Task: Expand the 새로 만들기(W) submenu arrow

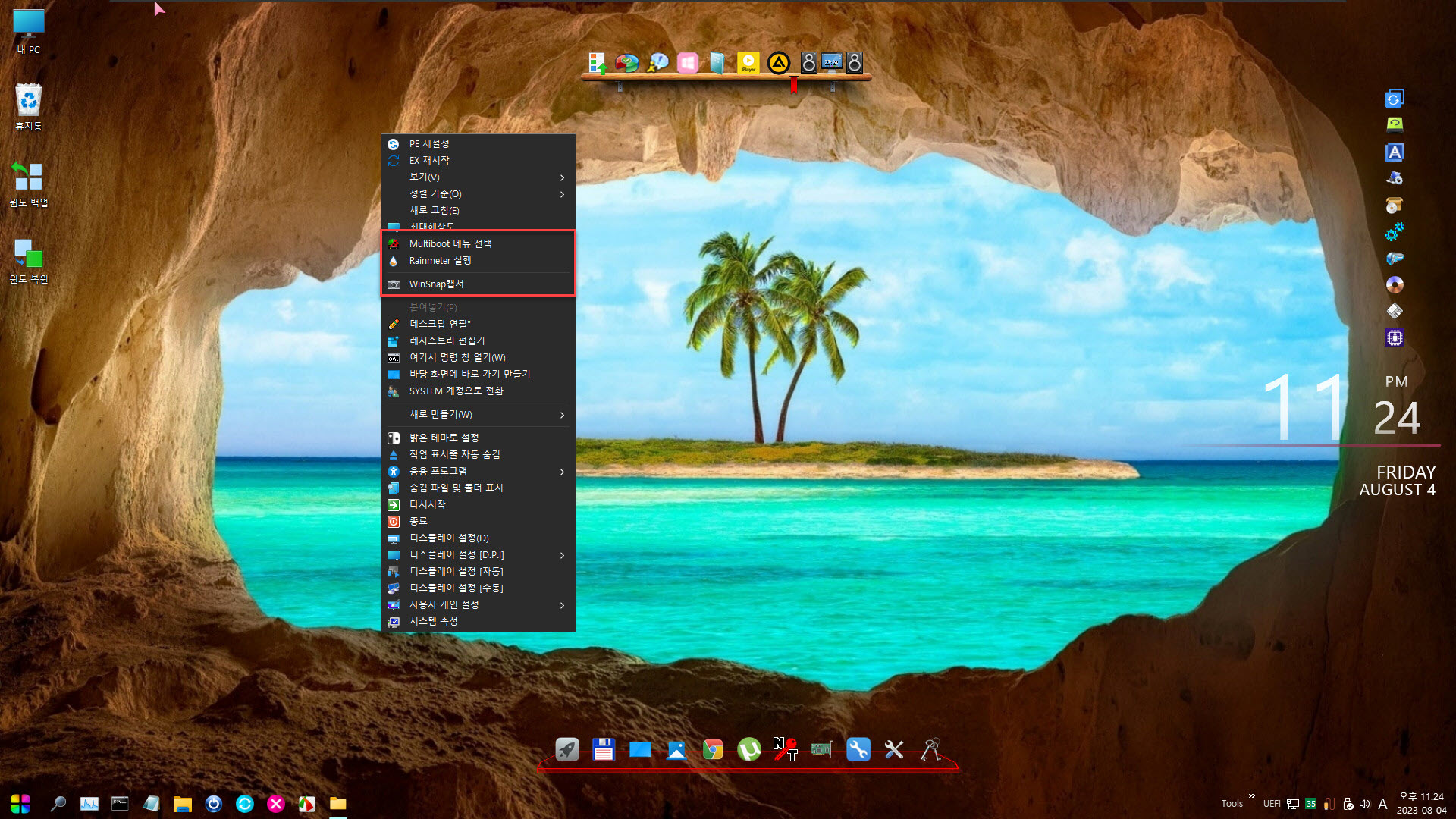Action: 562,415
